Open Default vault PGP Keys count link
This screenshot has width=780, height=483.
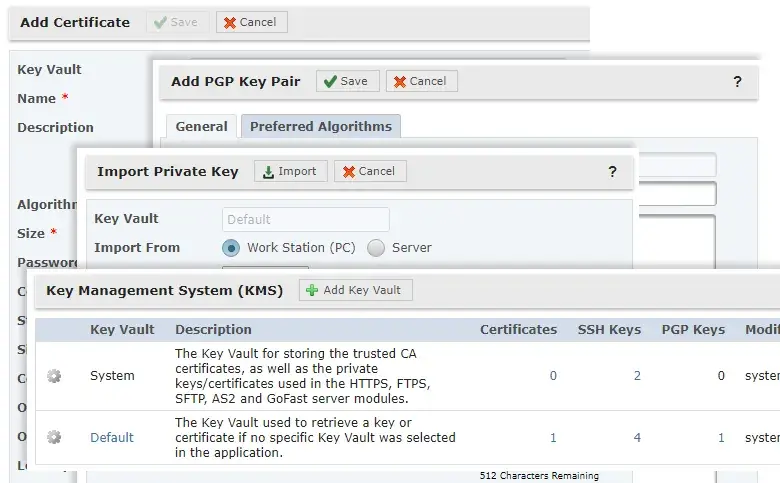point(721,437)
